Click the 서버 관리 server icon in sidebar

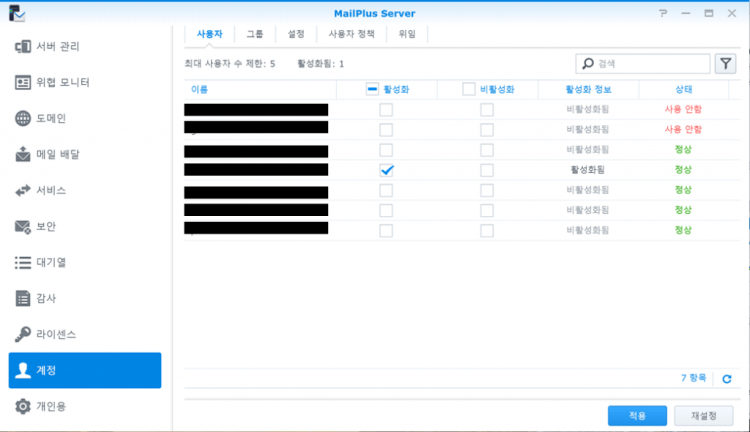[x=23, y=47]
